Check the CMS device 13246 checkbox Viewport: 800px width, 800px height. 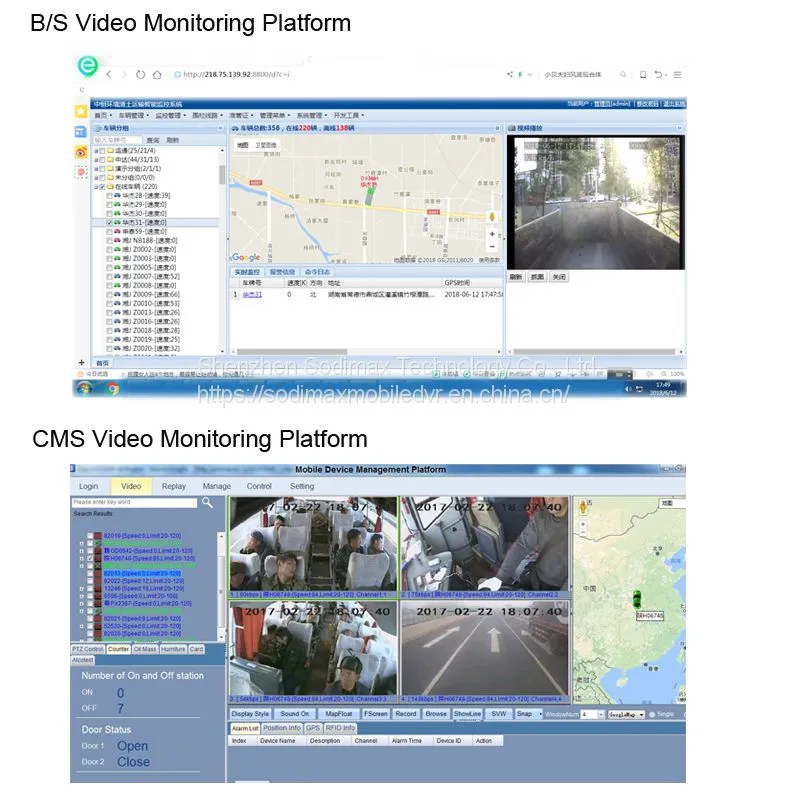pos(90,588)
